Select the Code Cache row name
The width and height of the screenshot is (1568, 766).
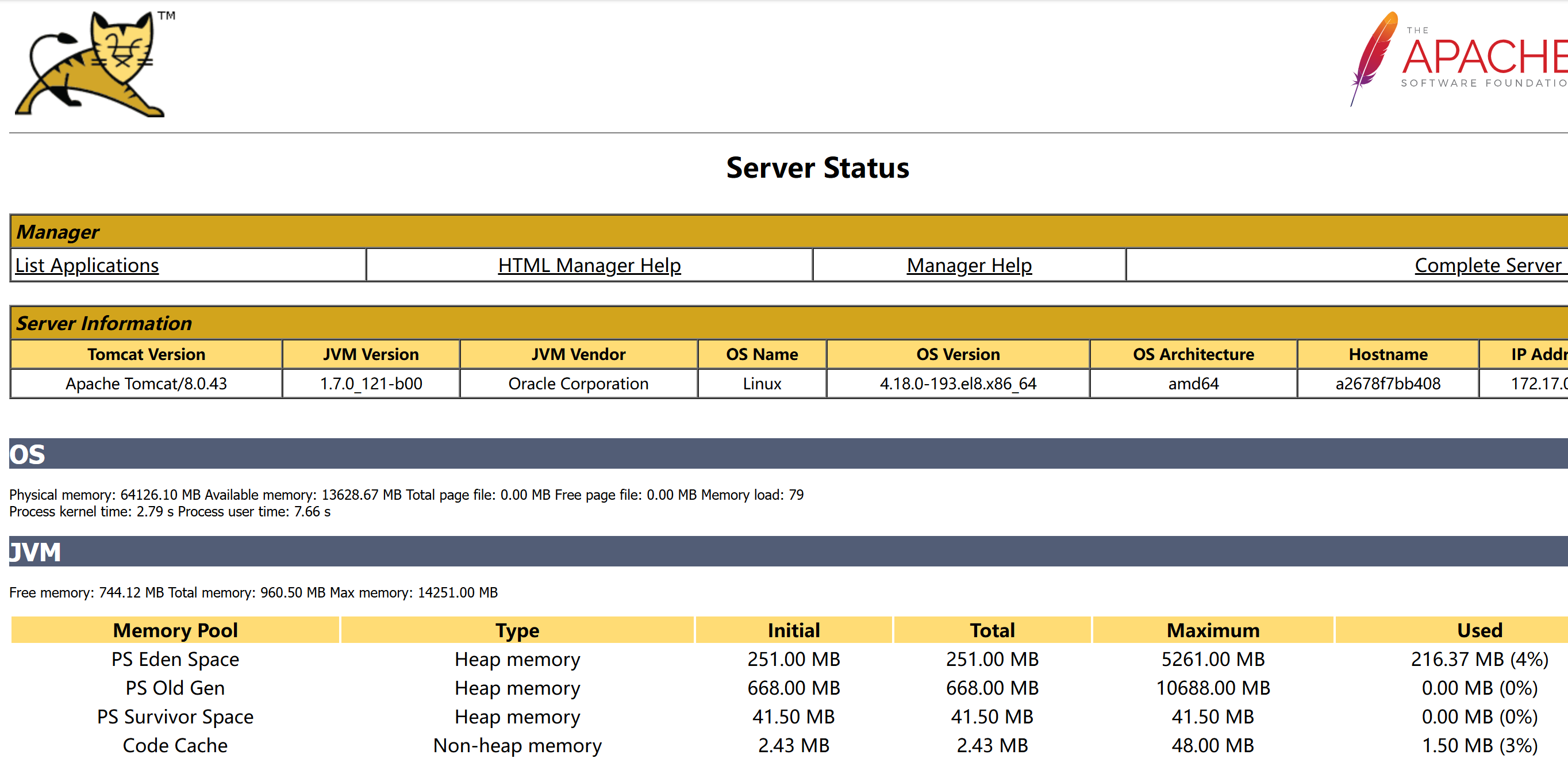pyautogui.click(x=175, y=745)
